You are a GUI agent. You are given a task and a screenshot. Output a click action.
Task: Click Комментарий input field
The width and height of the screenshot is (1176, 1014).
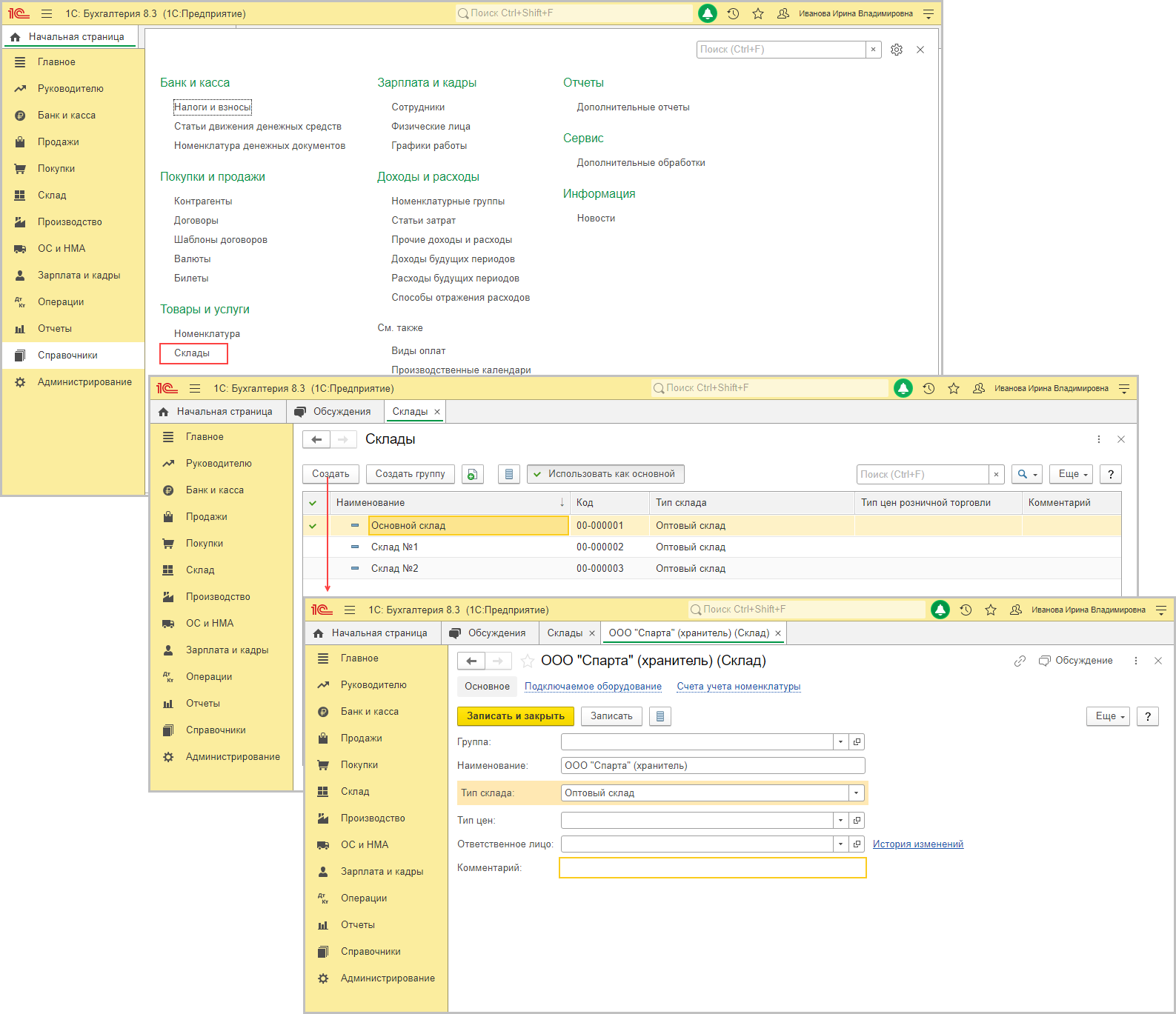(x=713, y=868)
